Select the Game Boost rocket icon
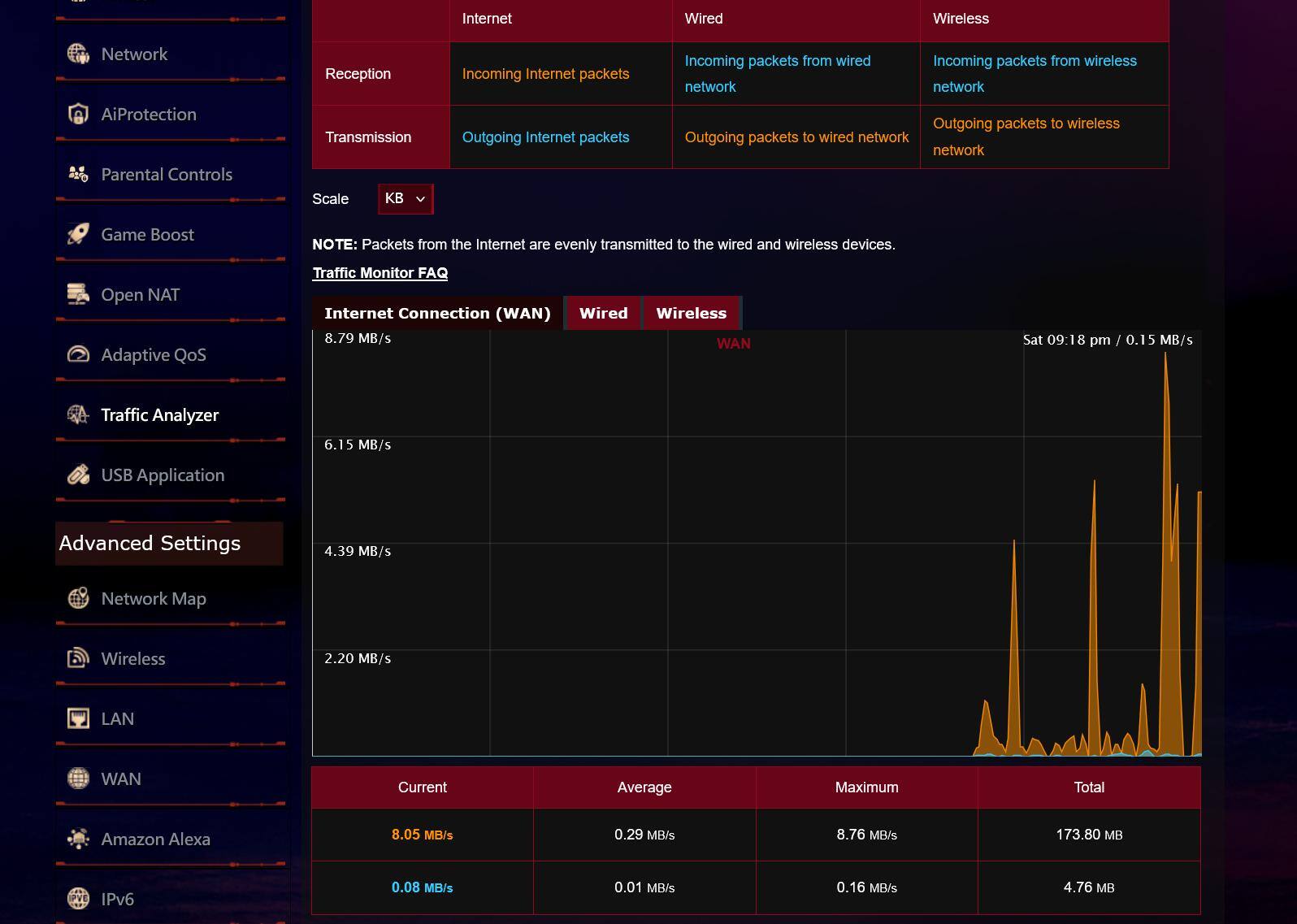Screen dimensions: 1297x924 coord(78,235)
